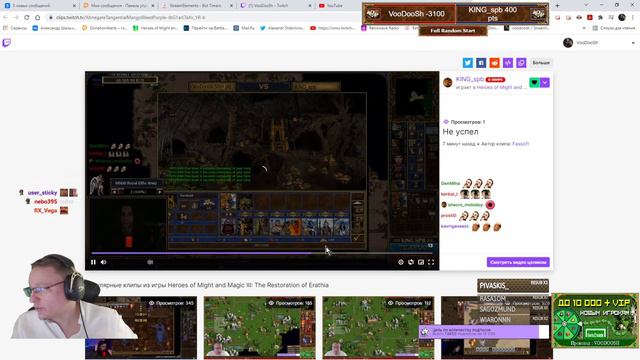Open Chrome extensions puzzle icon
This screenshot has width=640, height=360.
(x=600, y=18)
